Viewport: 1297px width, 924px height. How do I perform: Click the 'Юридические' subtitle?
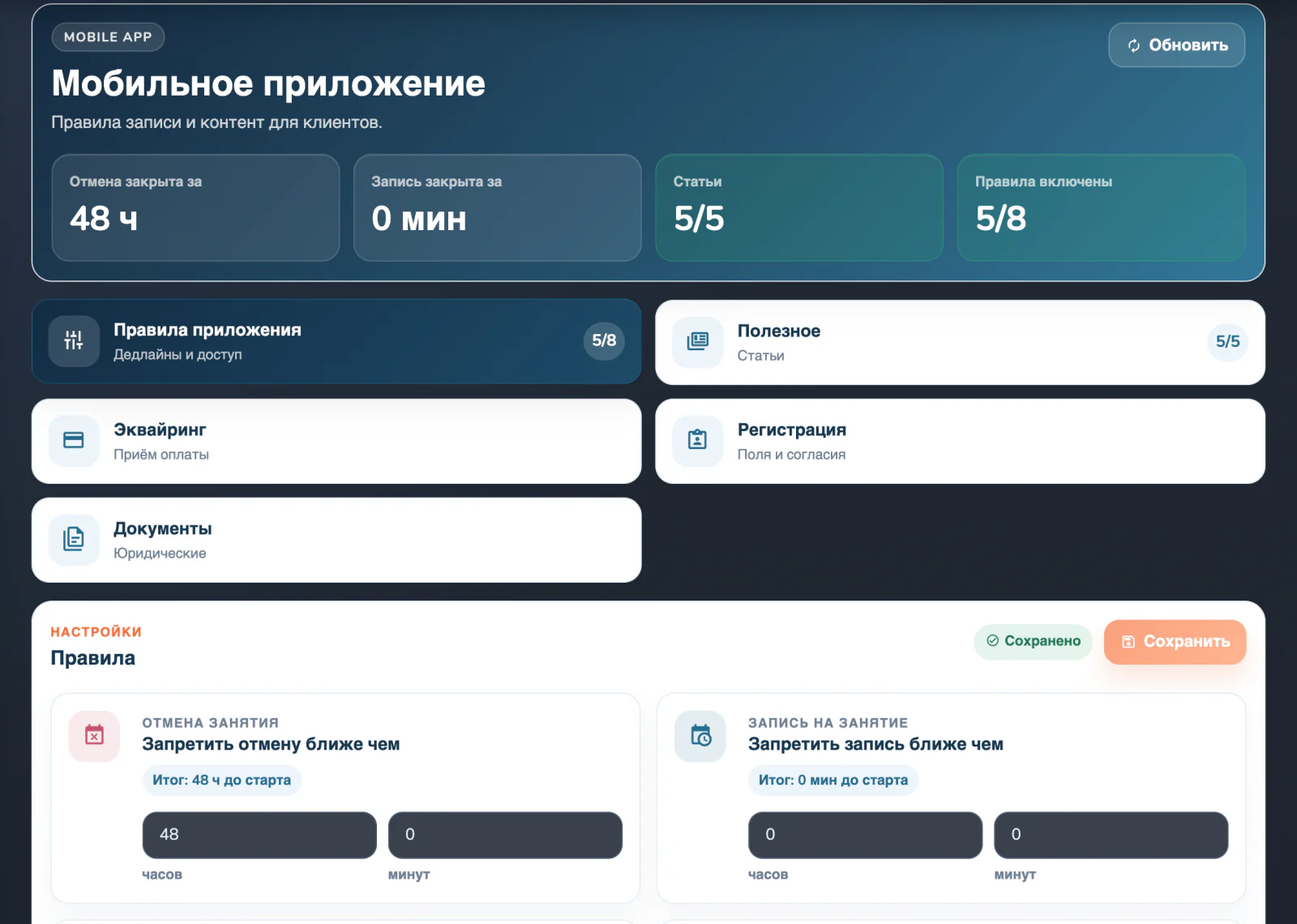pos(160,553)
